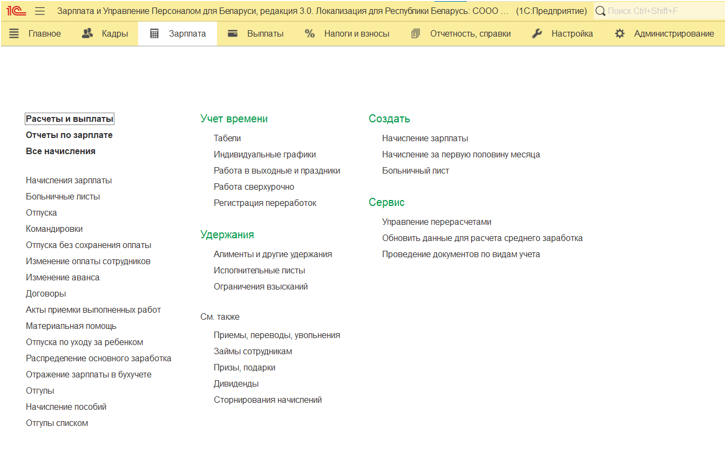Open the Кадры section
This screenshot has width=726, height=453.
tap(115, 33)
